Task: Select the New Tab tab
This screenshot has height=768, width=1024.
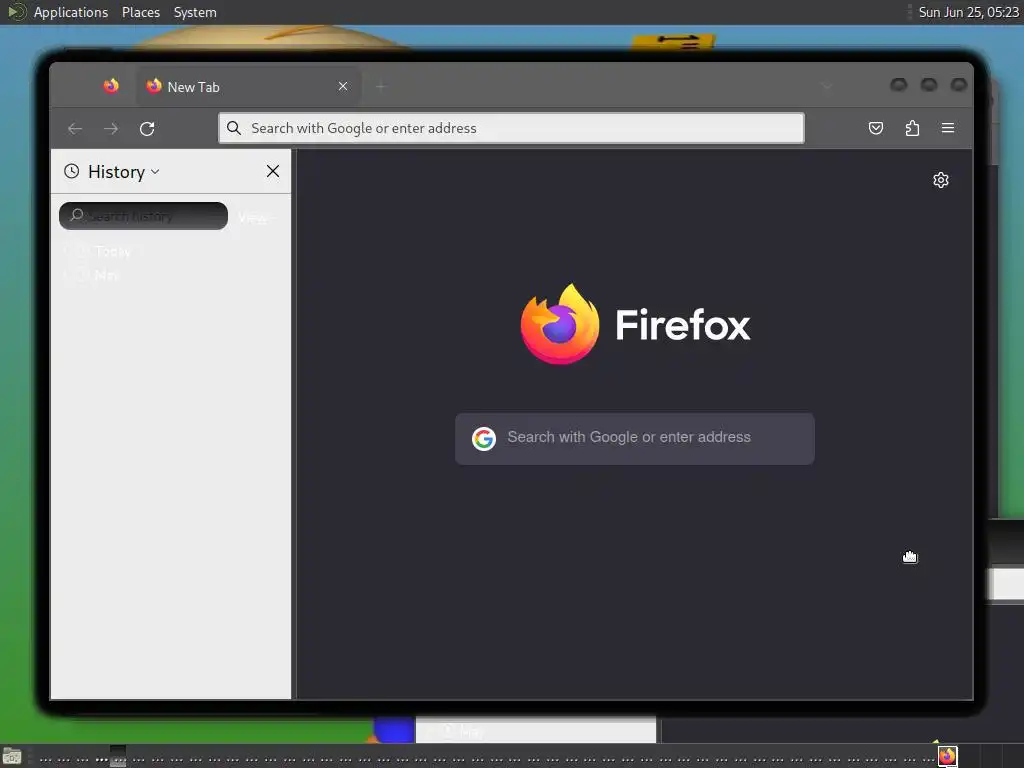Action: [x=248, y=86]
